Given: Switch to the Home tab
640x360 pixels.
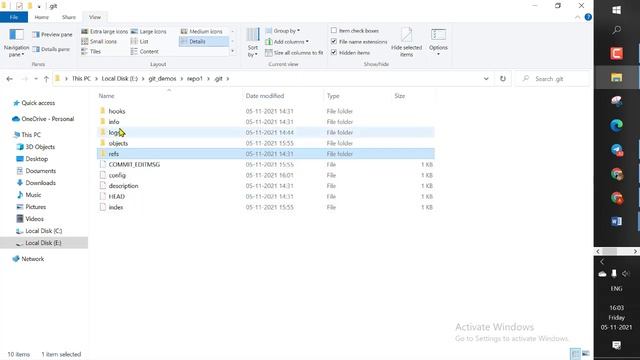Looking at the screenshot, I should point(42,17).
